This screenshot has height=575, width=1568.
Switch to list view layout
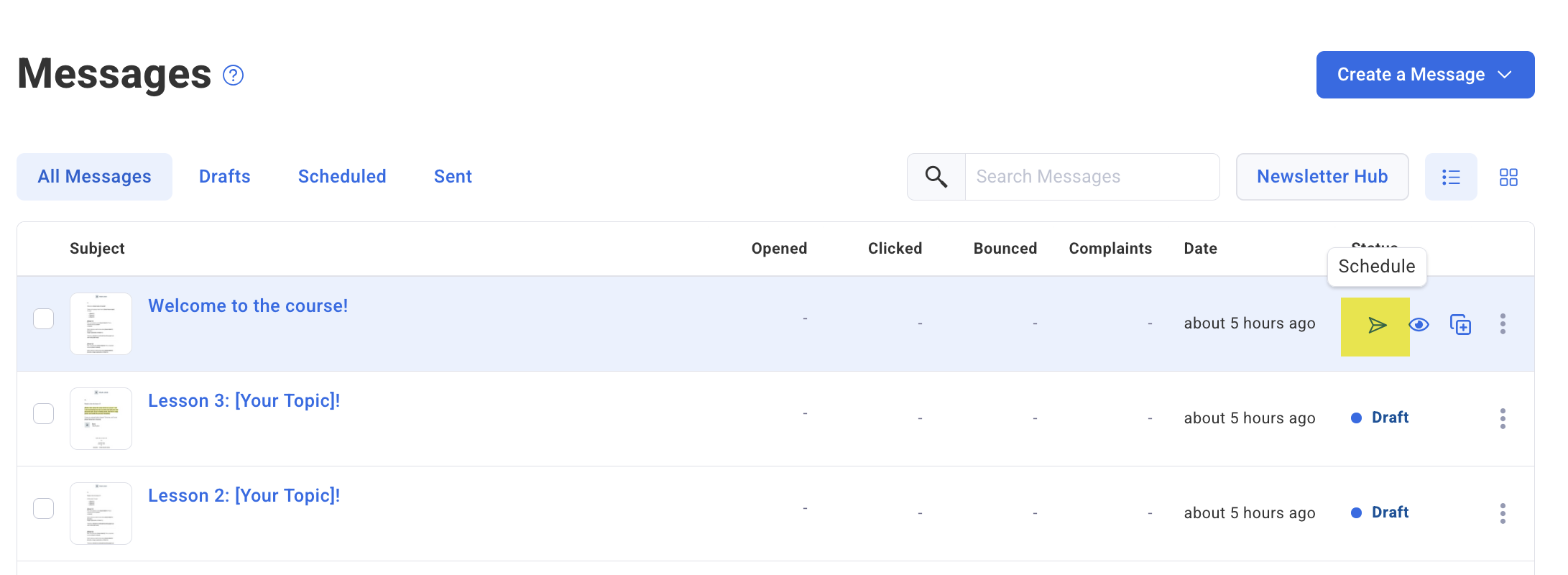(x=1451, y=177)
